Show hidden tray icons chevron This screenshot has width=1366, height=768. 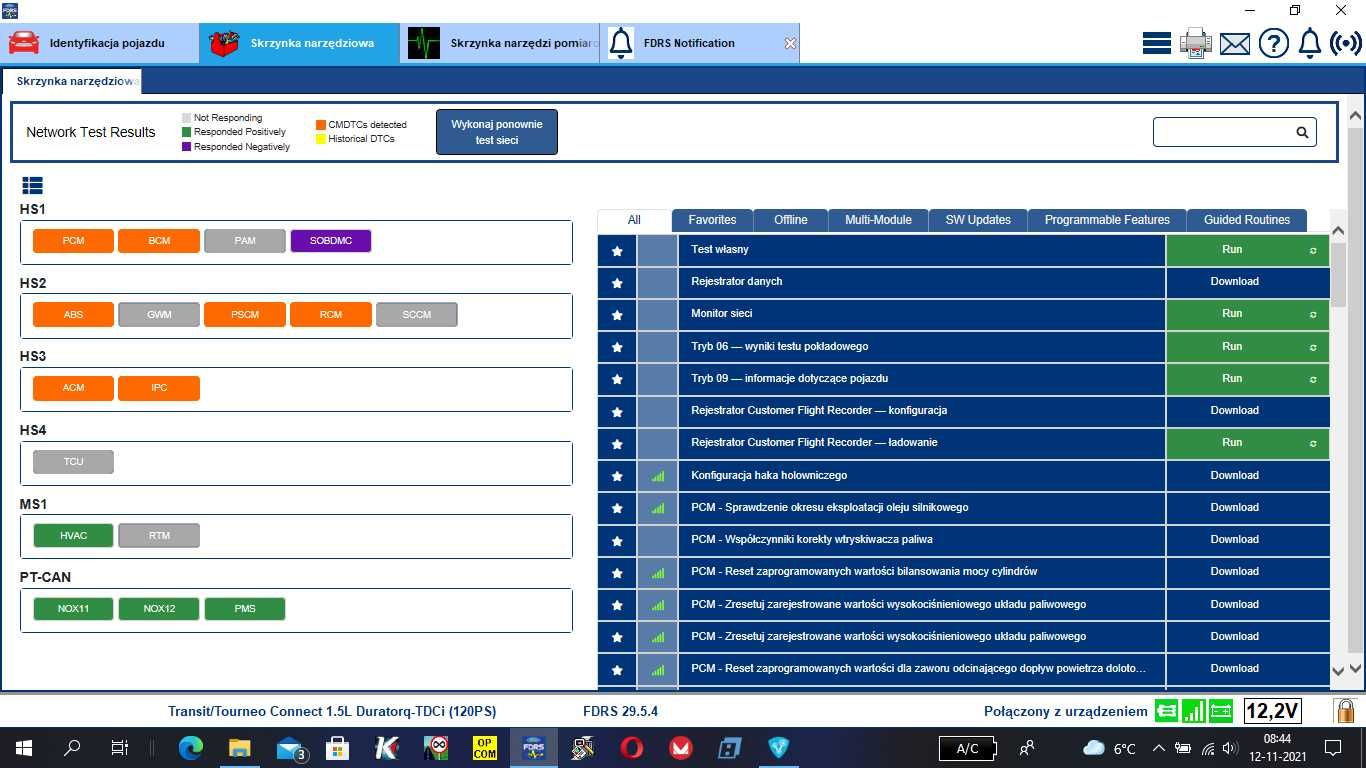pyautogui.click(x=1159, y=748)
